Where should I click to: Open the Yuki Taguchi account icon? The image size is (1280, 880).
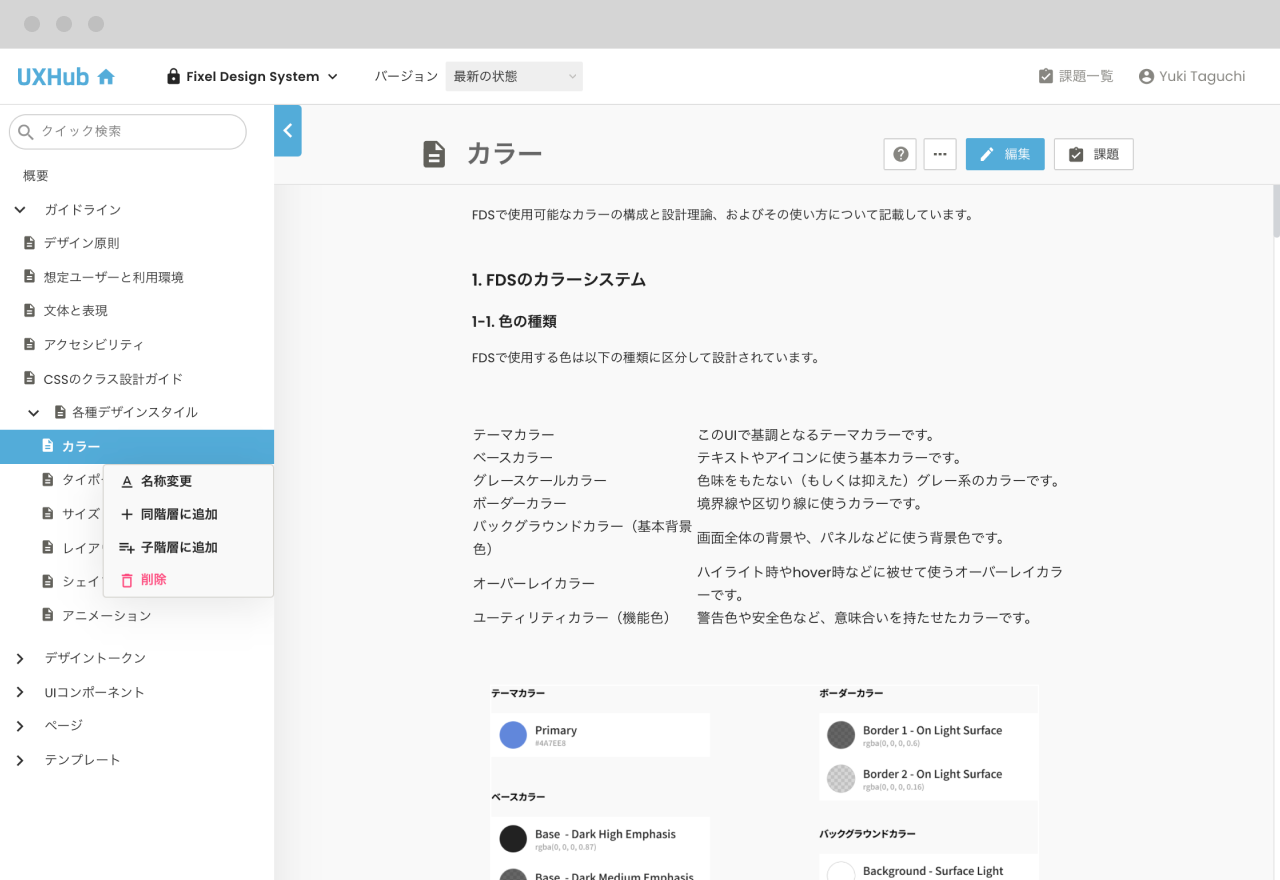(1145, 75)
